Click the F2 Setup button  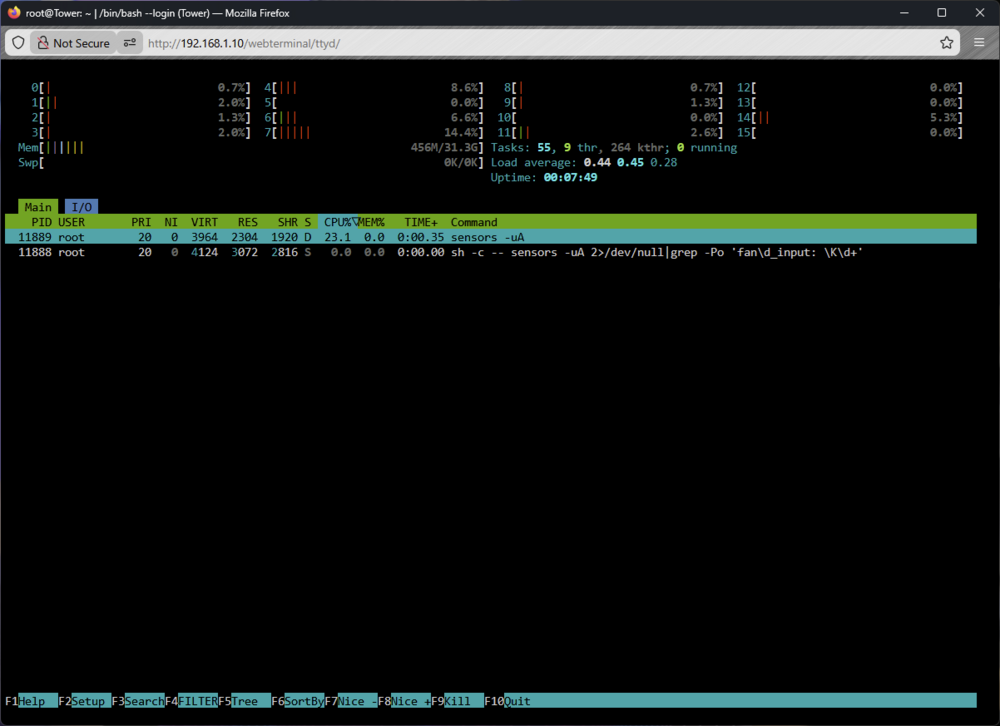(84, 700)
